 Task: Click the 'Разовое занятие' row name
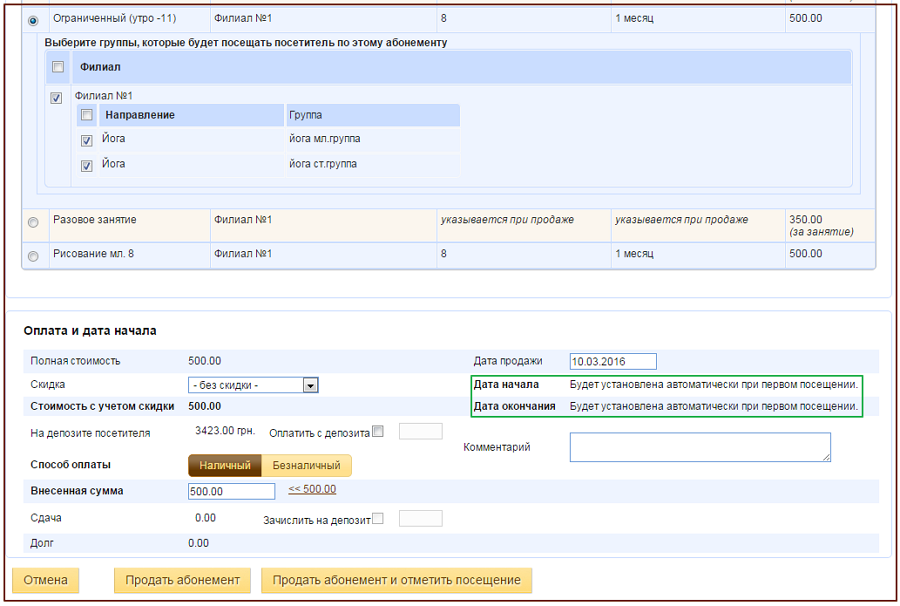point(95,219)
